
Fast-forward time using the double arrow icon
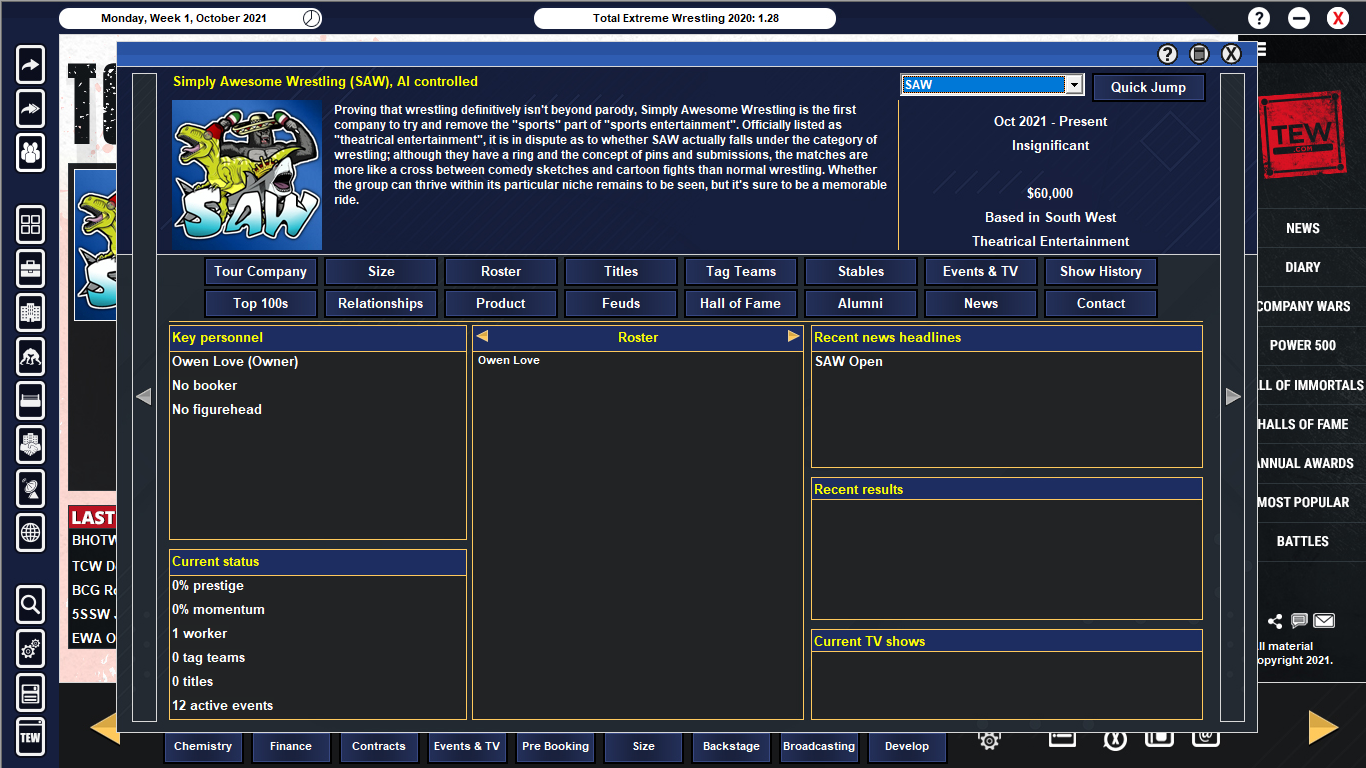tap(30, 108)
